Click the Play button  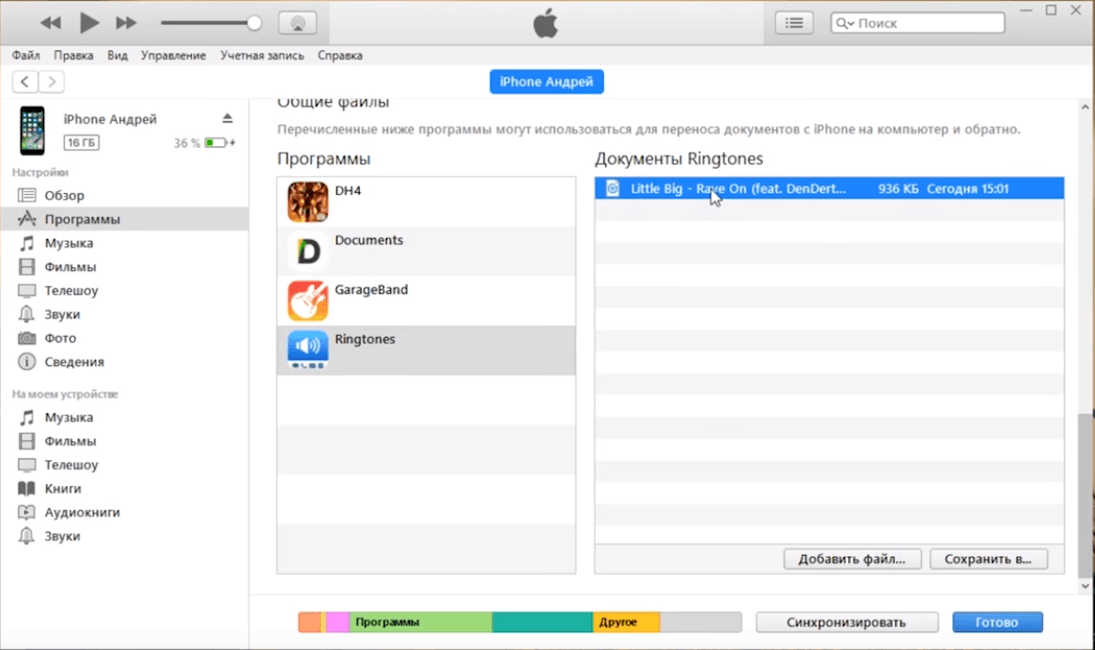coord(89,23)
